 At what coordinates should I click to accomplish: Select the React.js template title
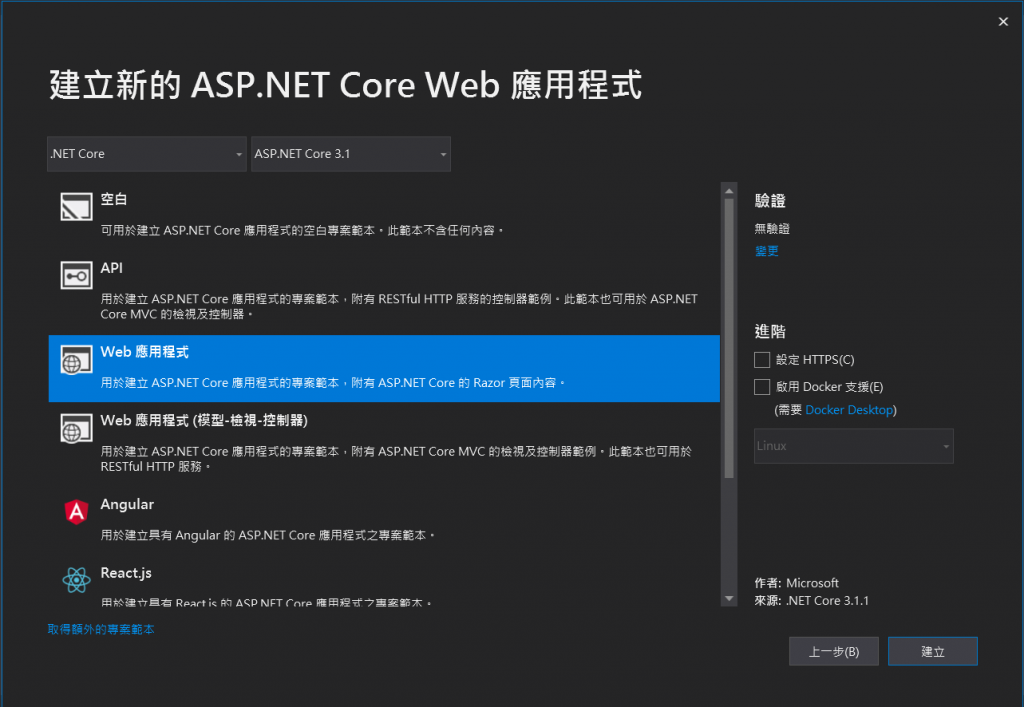[126, 573]
